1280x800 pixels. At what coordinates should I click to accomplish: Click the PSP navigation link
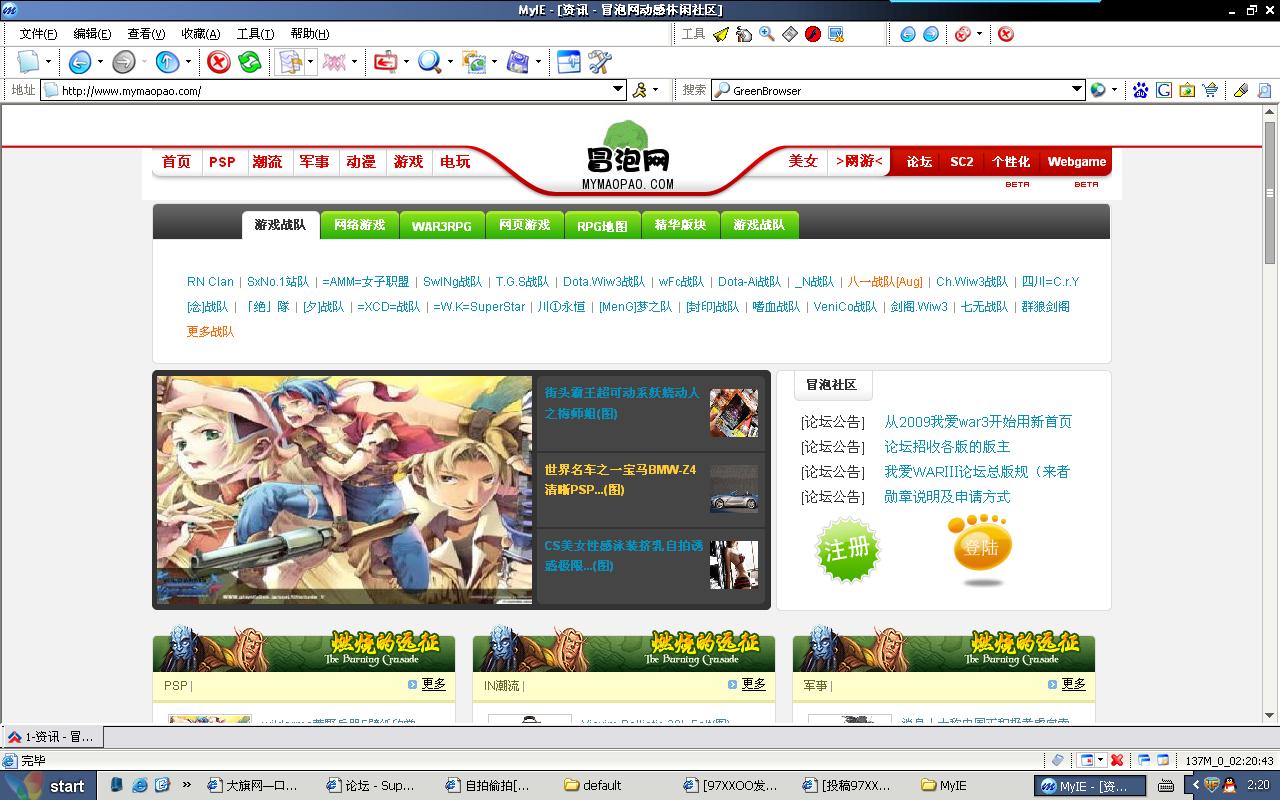pyautogui.click(x=222, y=162)
